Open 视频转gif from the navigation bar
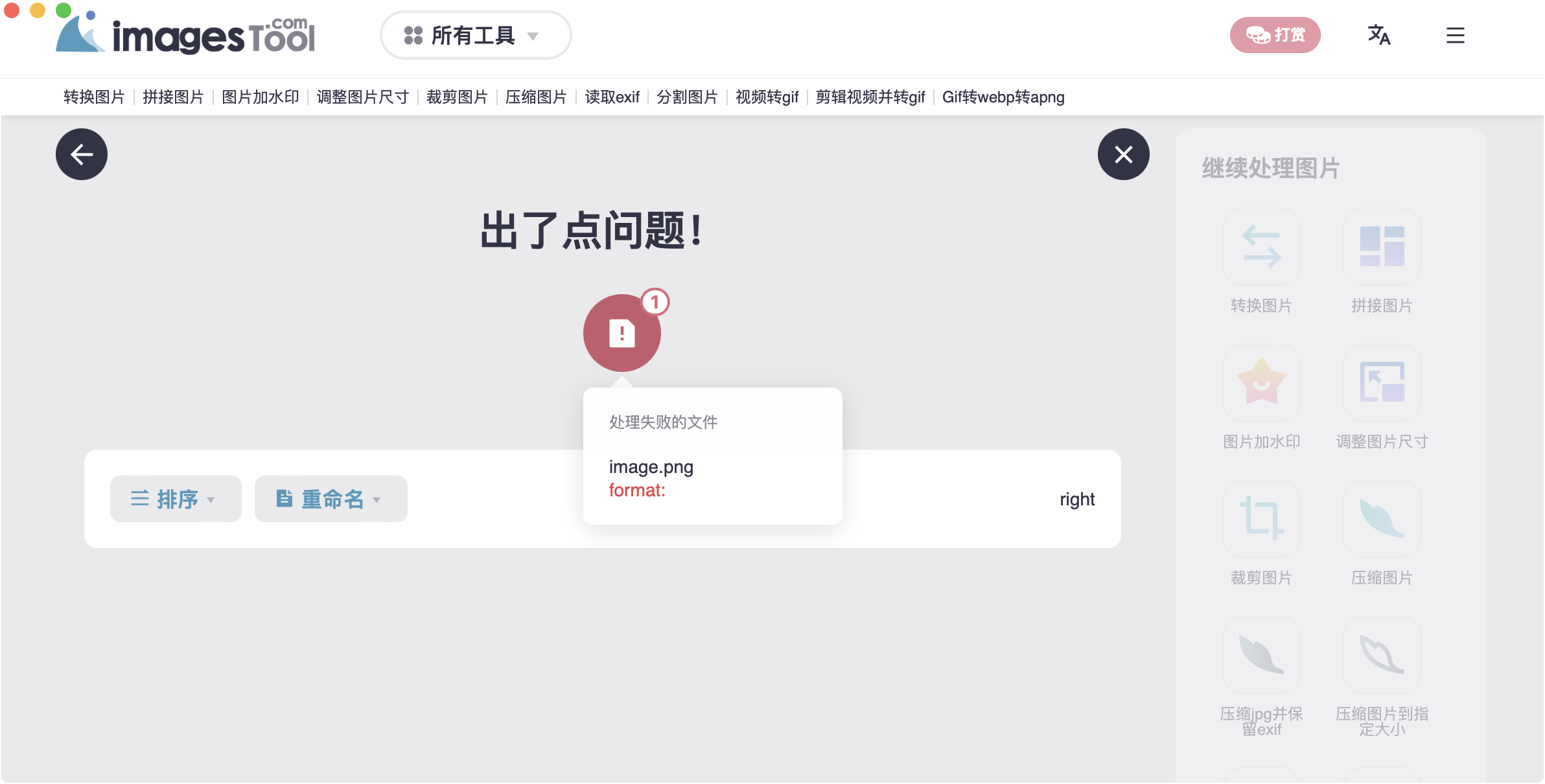The height and width of the screenshot is (784, 1545). pyautogui.click(x=767, y=97)
